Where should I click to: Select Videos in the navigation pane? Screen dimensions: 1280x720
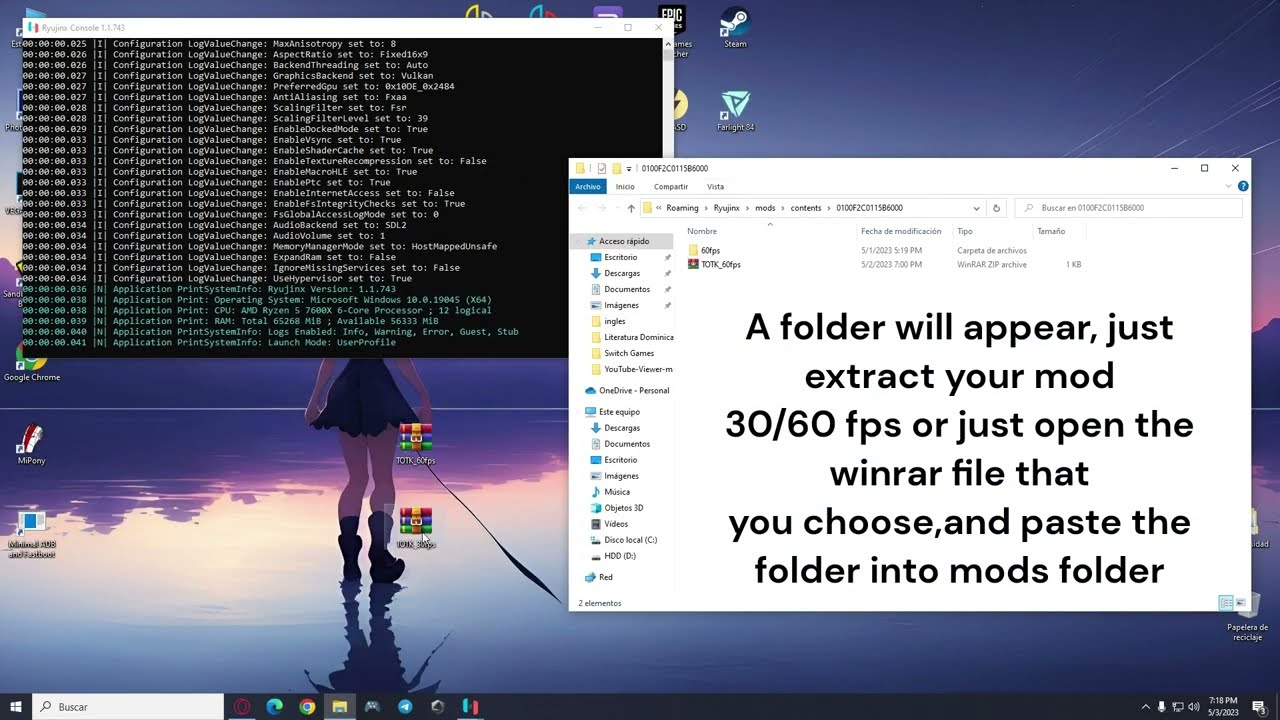click(615, 524)
